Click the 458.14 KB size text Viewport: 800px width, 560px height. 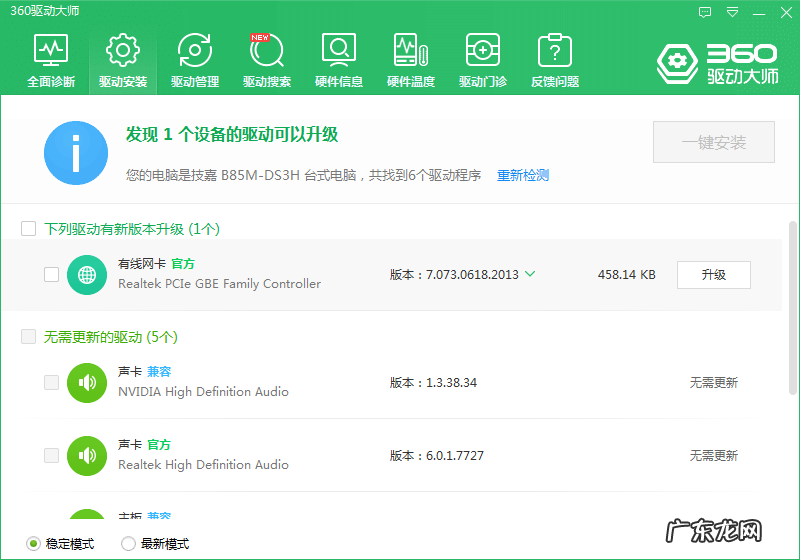[x=627, y=275]
